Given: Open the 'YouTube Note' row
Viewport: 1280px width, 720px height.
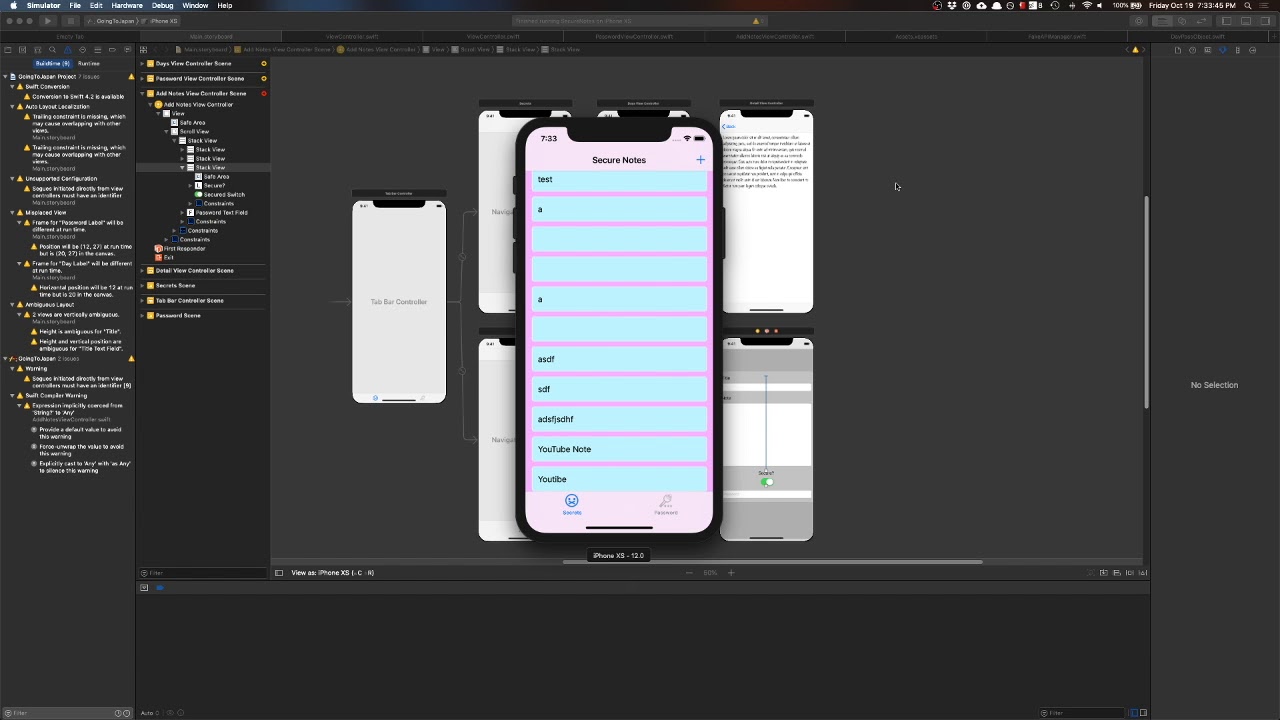Looking at the screenshot, I should (x=619, y=449).
